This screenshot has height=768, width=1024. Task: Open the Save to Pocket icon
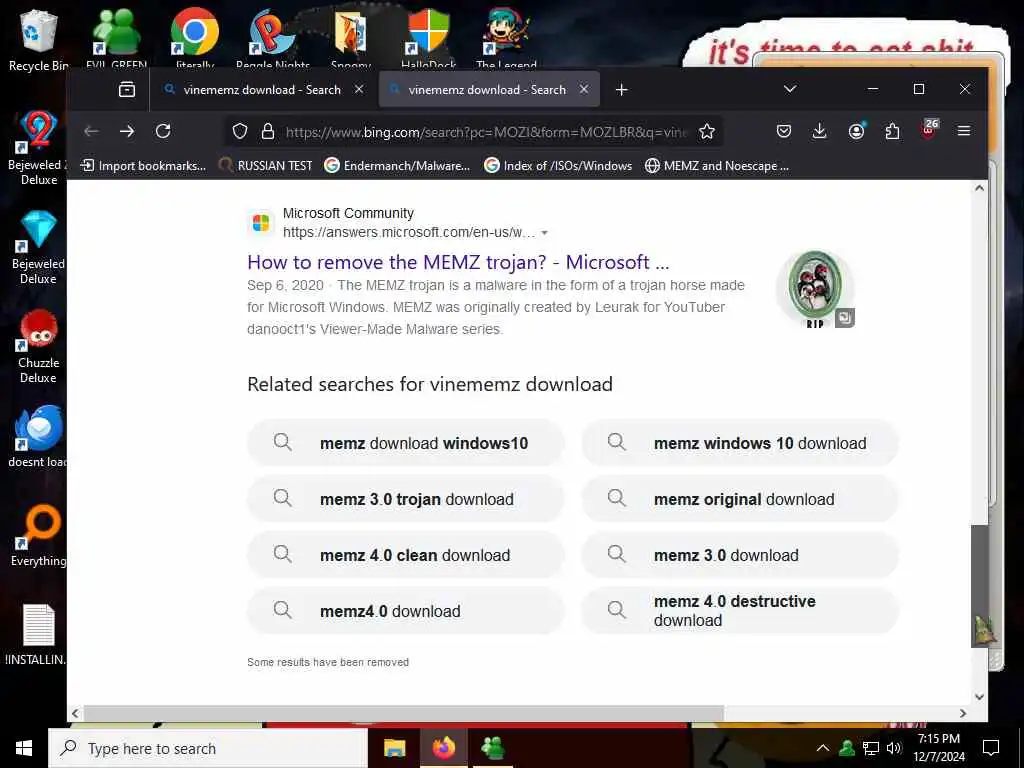[784, 131]
